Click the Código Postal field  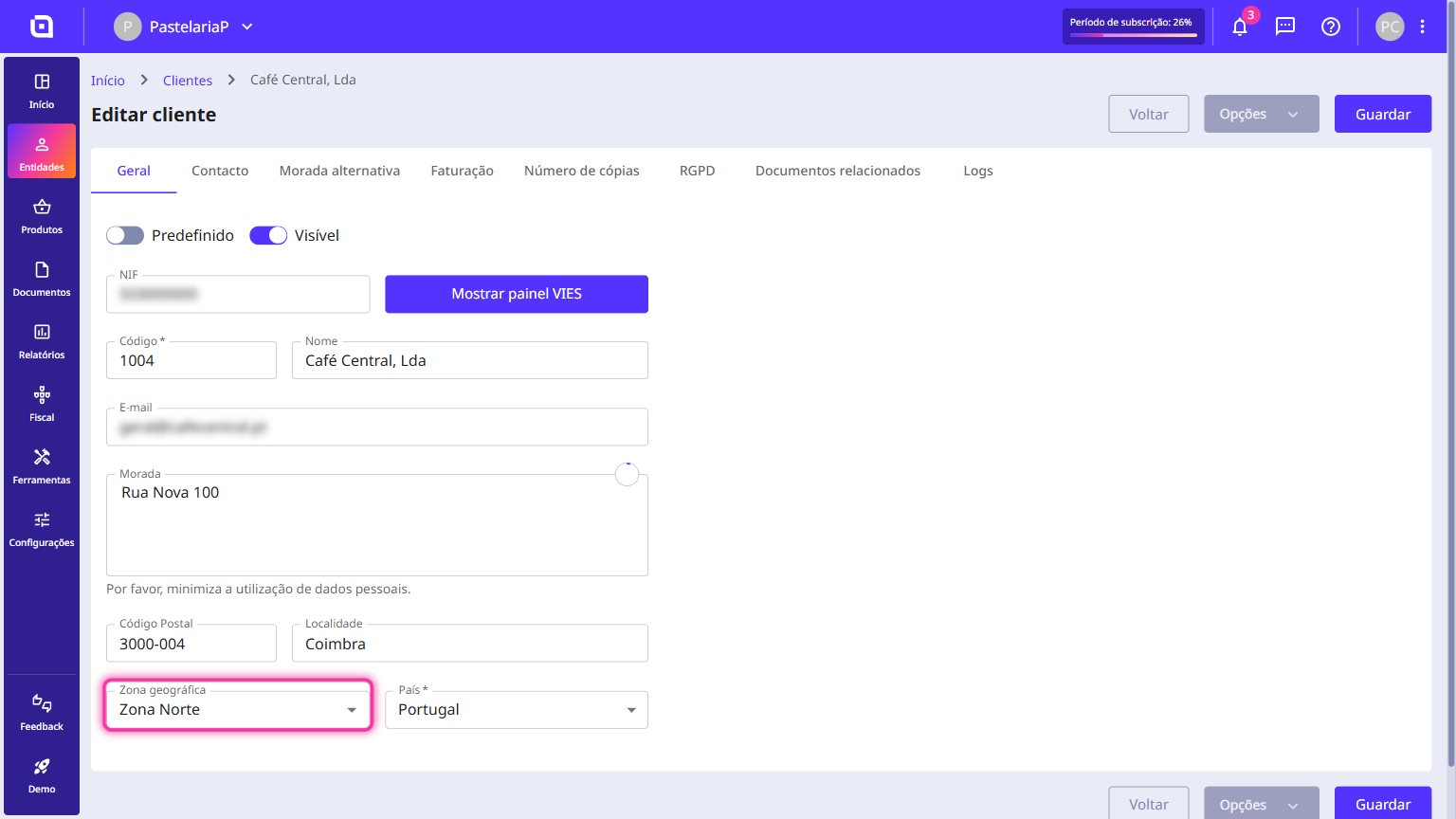point(191,644)
